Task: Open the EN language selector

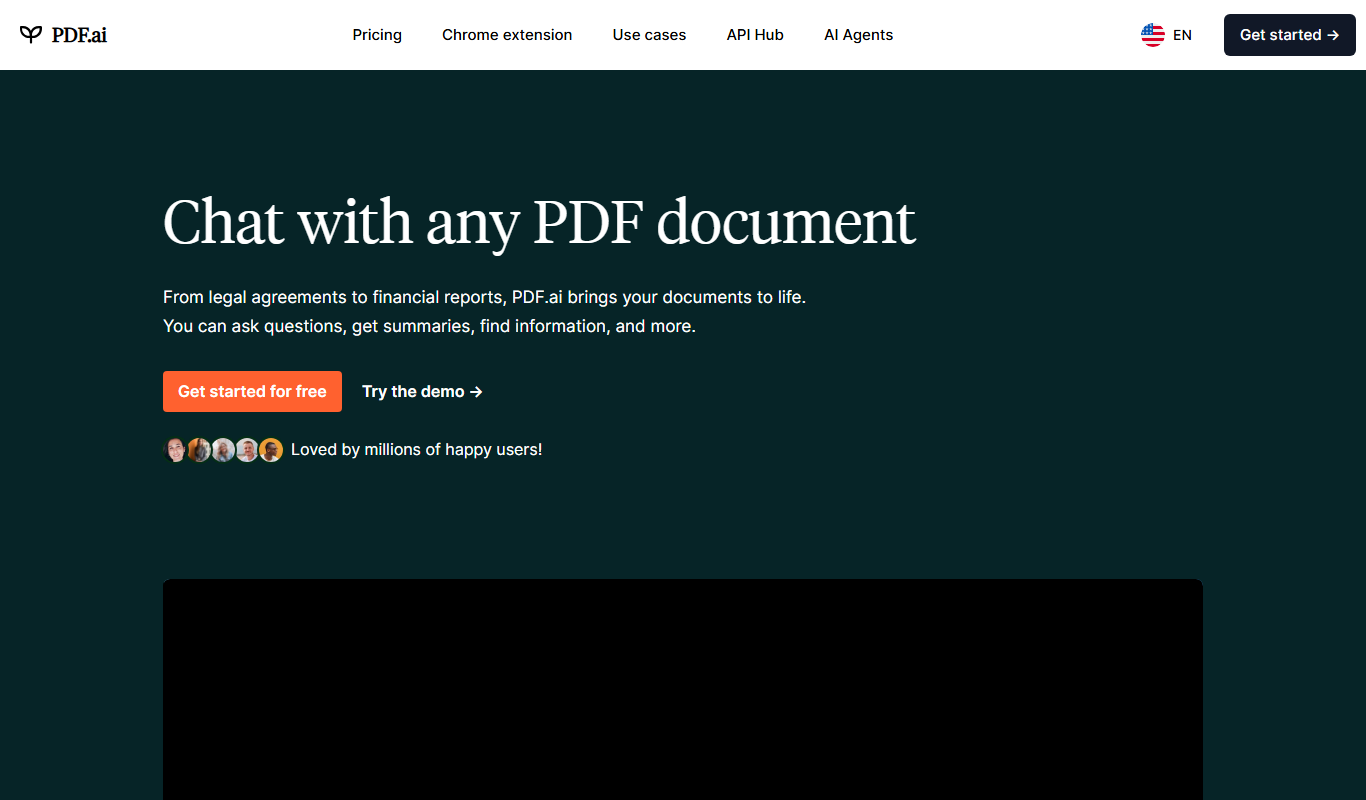Action: (1182, 35)
